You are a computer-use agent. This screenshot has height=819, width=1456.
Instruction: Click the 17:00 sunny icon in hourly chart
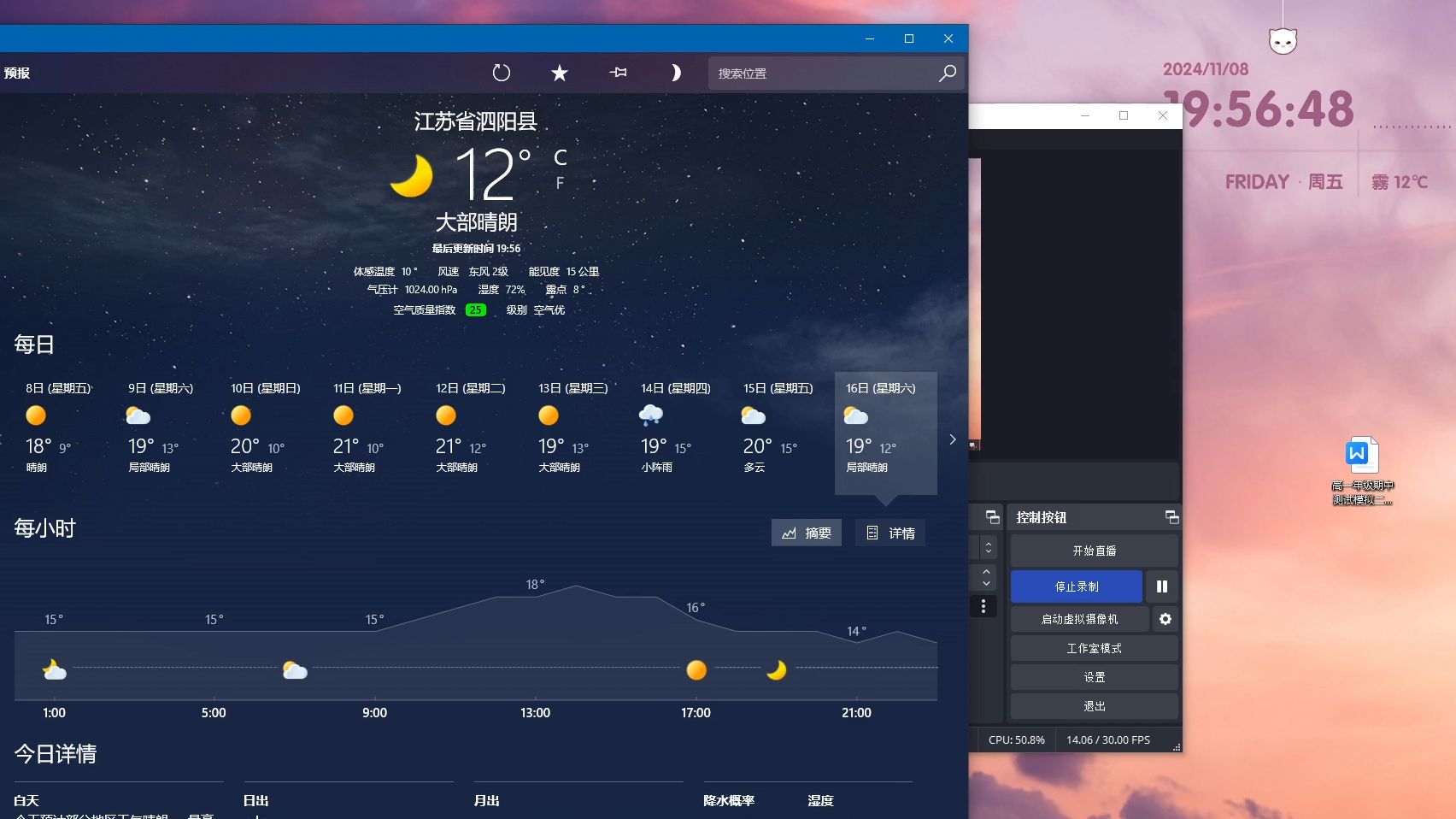pyautogui.click(x=696, y=670)
